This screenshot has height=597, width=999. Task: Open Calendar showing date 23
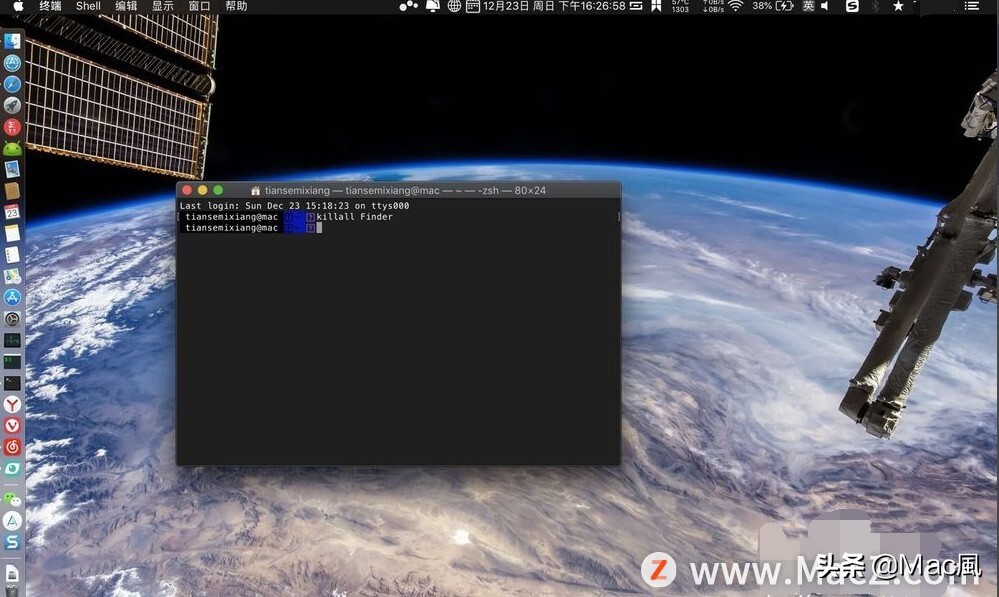[12, 212]
